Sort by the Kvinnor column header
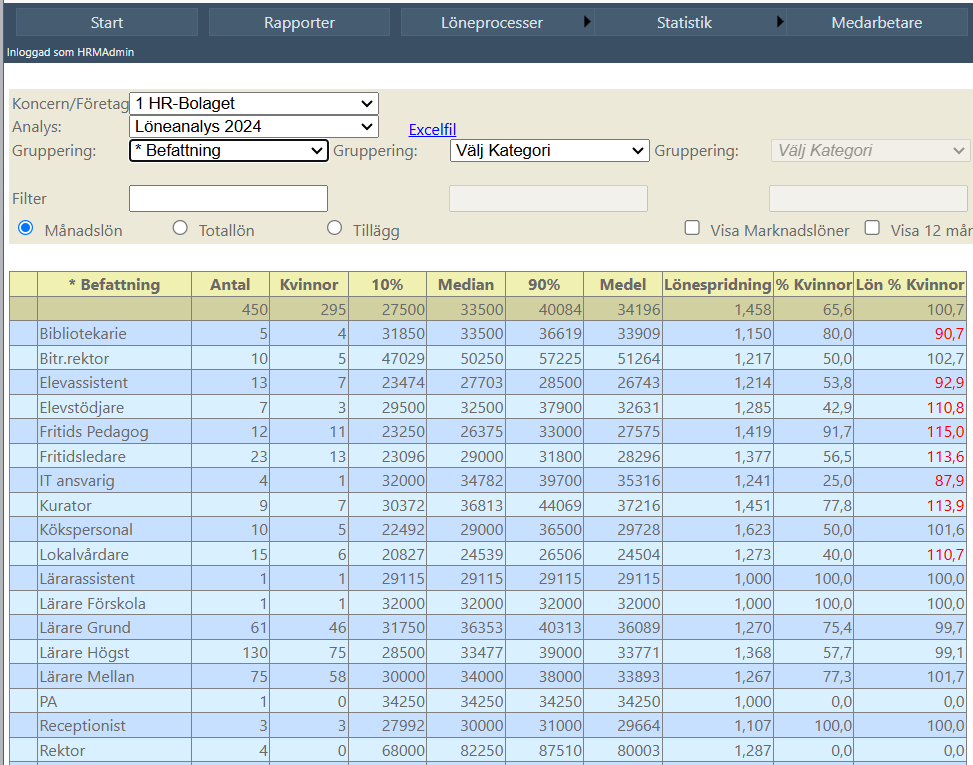Viewport: 973px width, 765px height. pyautogui.click(x=309, y=285)
